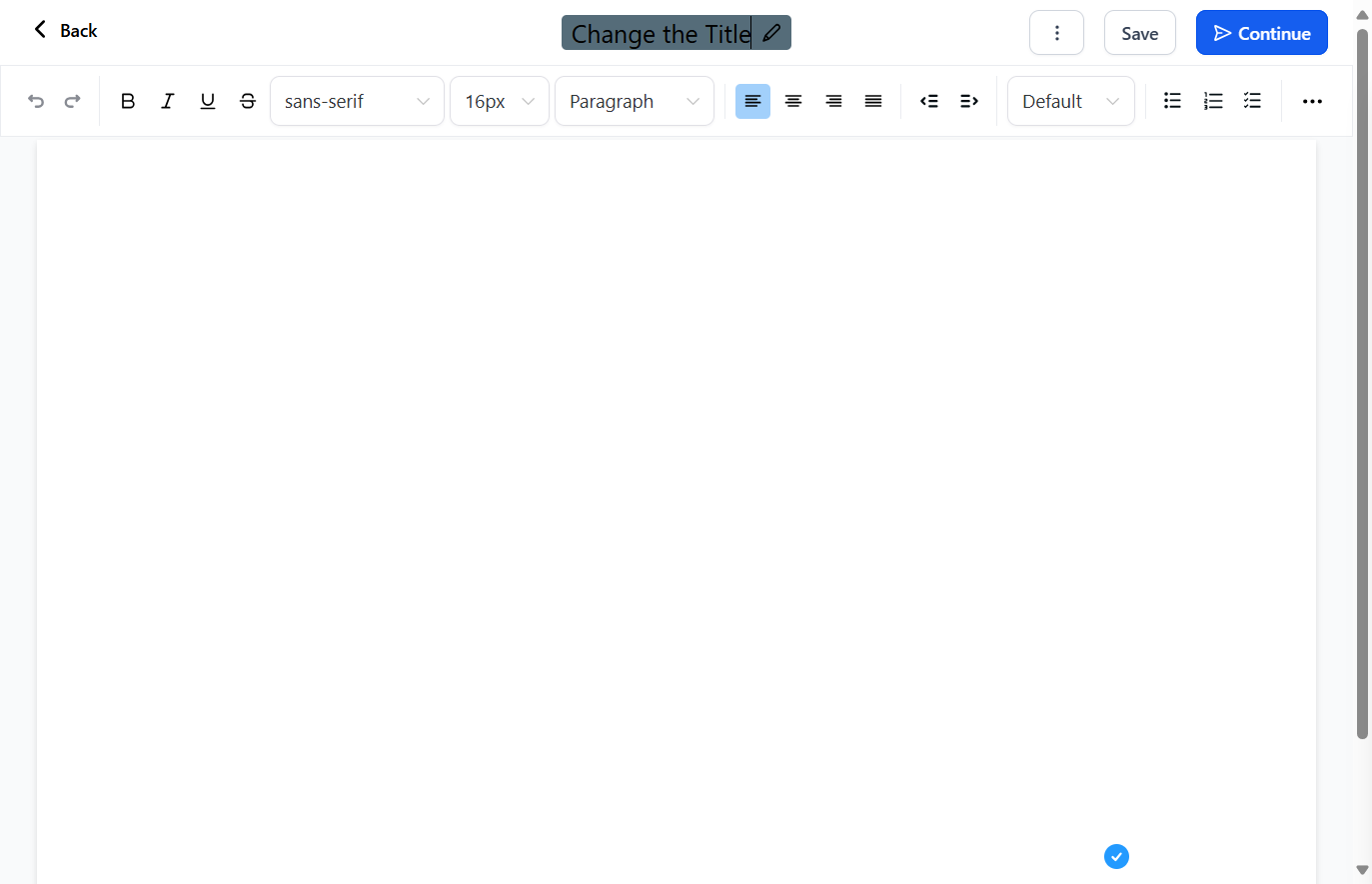Show more toolbar options ellipsis
This screenshot has height=884, width=1372.
click(1312, 101)
